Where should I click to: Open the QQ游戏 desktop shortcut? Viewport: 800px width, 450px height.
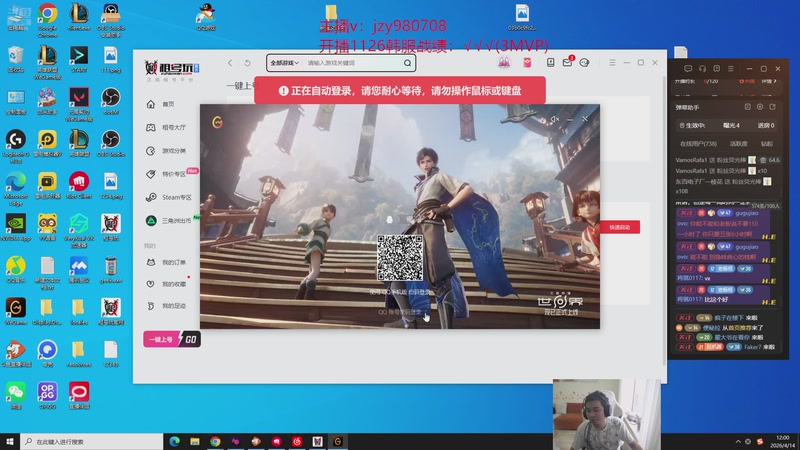[206, 17]
